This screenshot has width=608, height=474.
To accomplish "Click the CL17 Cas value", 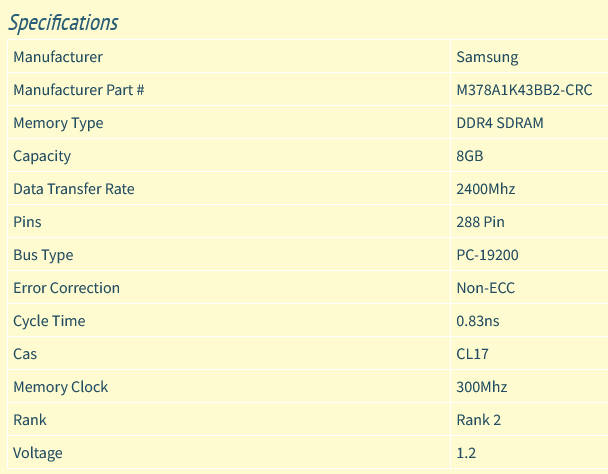I will pos(472,354).
